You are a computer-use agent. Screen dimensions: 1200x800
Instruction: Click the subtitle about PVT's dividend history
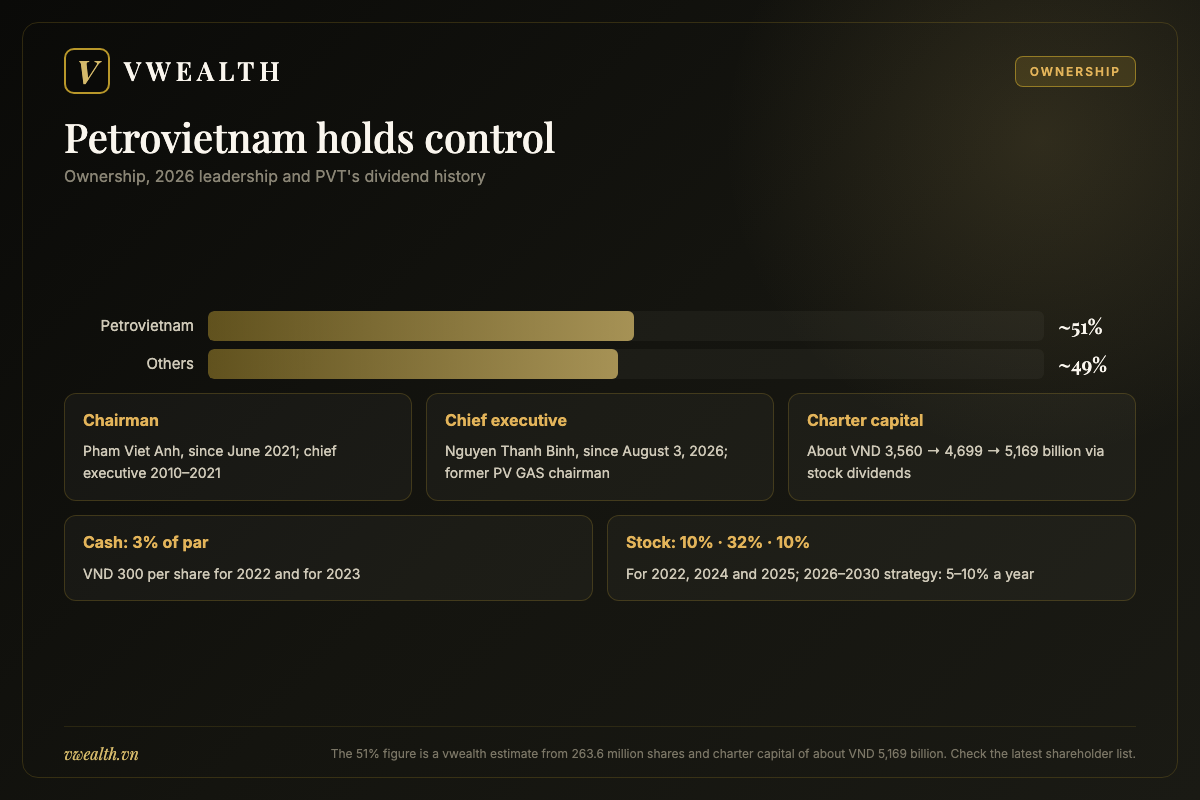[x=275, y=177]
